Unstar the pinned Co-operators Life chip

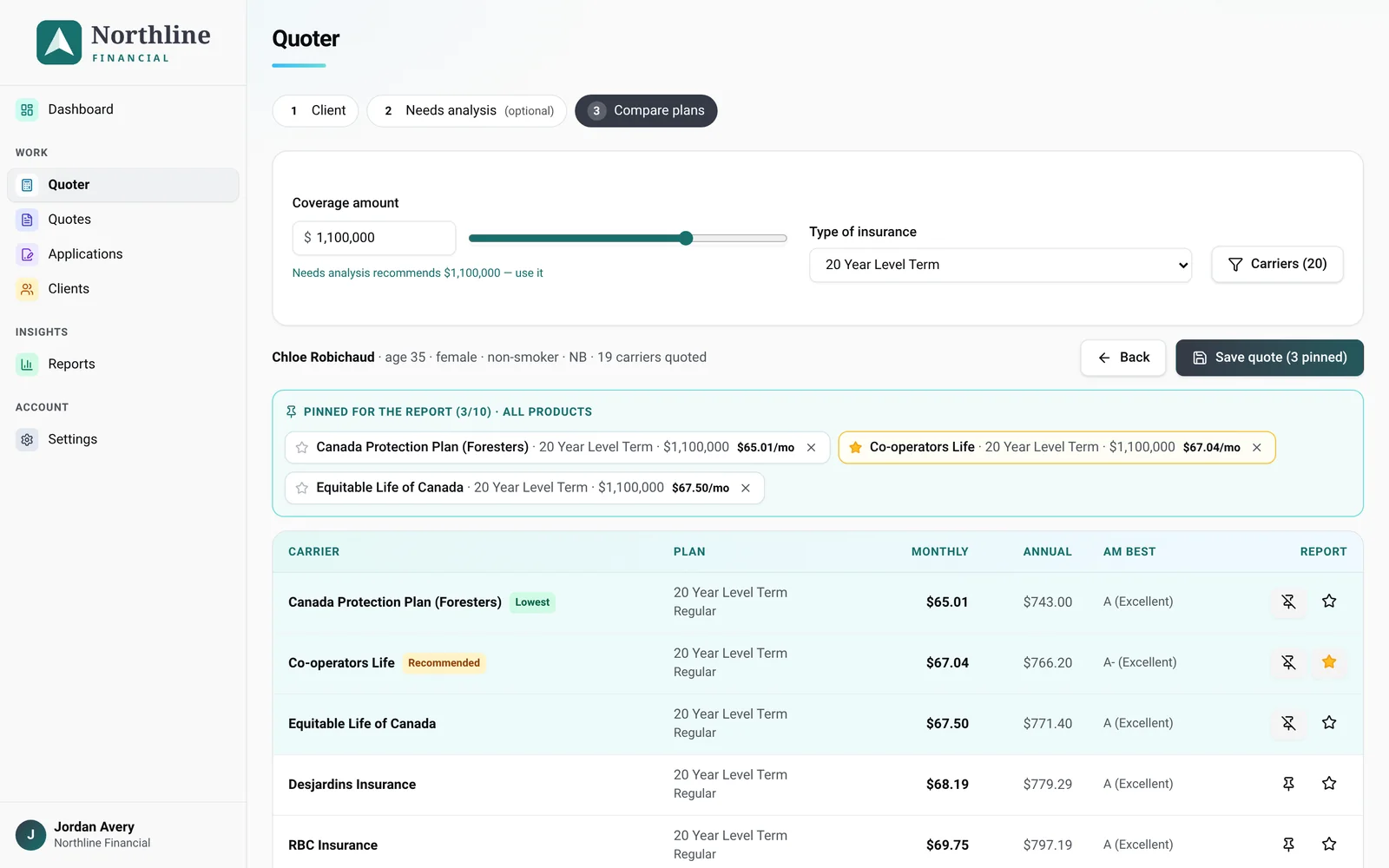click(x=855, y=448)
